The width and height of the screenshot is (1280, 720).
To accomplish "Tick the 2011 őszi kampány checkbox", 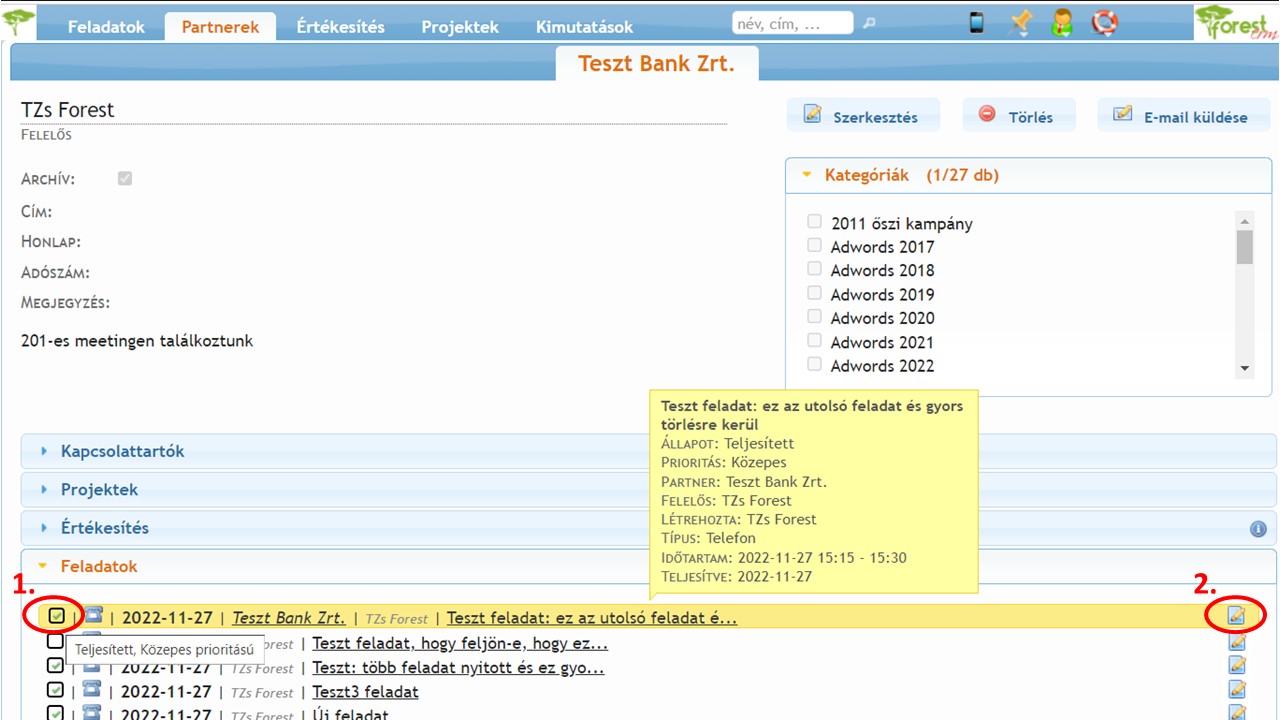I will [815, 222].
